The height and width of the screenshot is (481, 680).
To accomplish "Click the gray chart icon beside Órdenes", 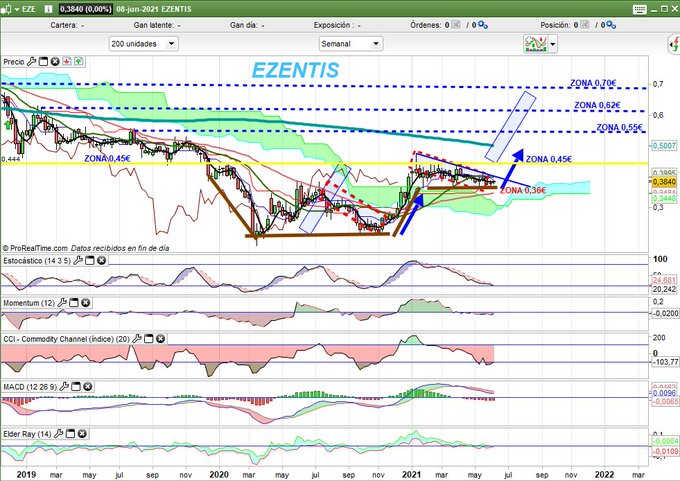I will (x=456, y=25).
